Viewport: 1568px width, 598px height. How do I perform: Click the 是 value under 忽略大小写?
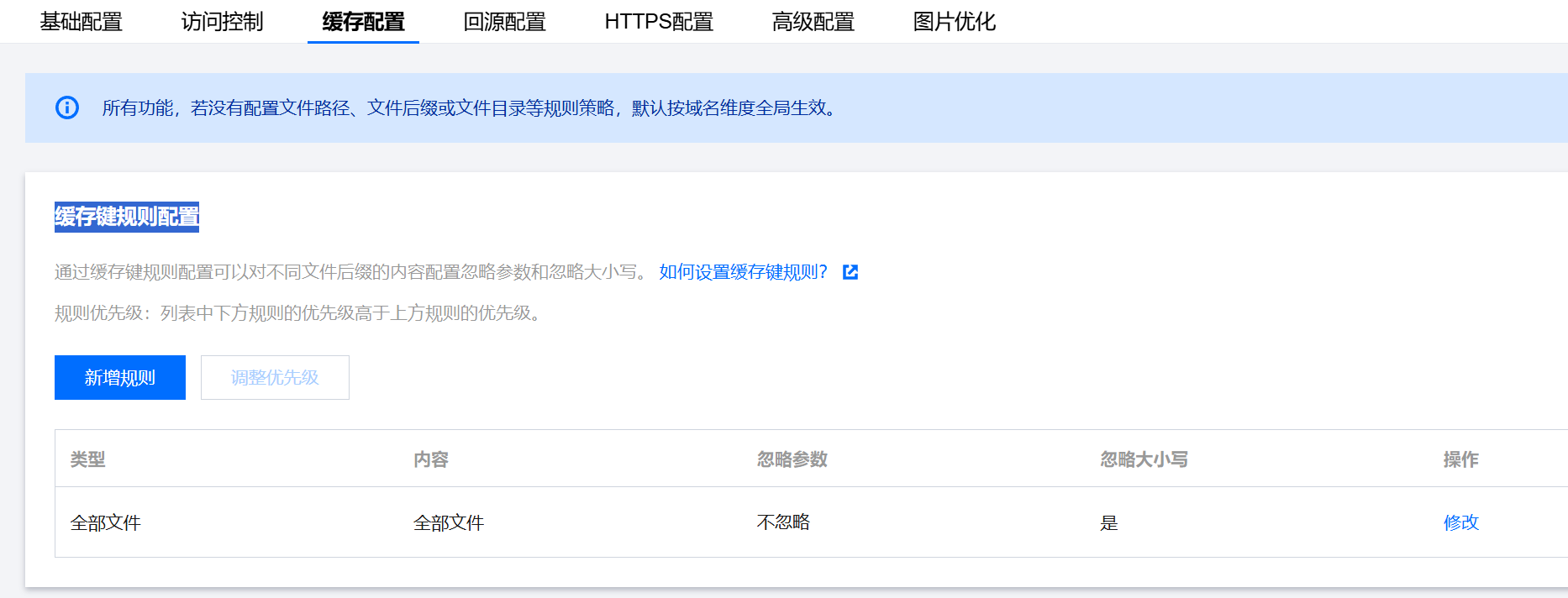1109,522
